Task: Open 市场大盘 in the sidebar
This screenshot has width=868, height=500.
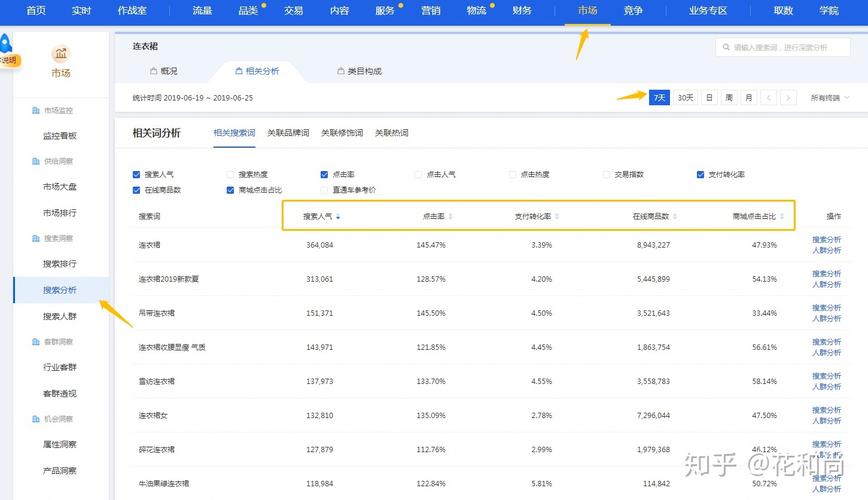Action: click(60, 187)
